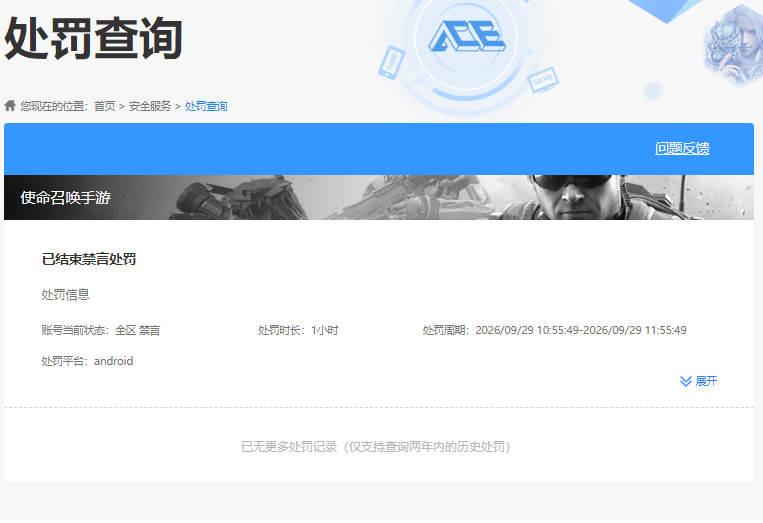Click the 已无更多处罚记录 notice text
Viewport: 763px width, 523px height.
(x=376, y=447)
